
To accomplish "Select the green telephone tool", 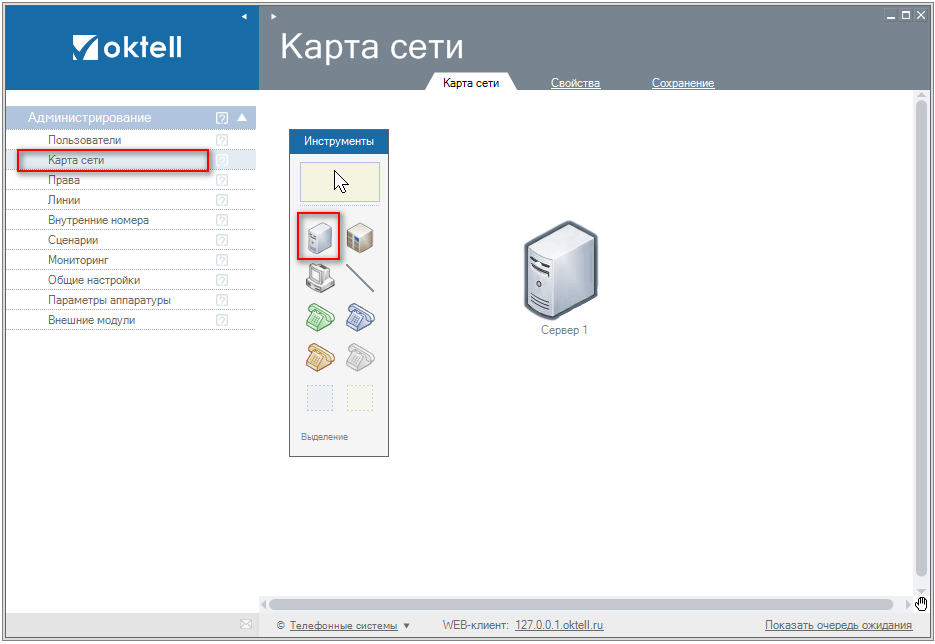I will coord(319,317).
